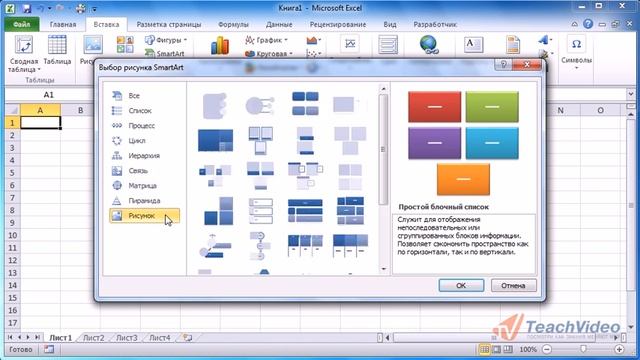This screenshot has height=360, width=640.
Task: Click the Save icon in quick access toolbar
Action: click(x=27, y=8)
